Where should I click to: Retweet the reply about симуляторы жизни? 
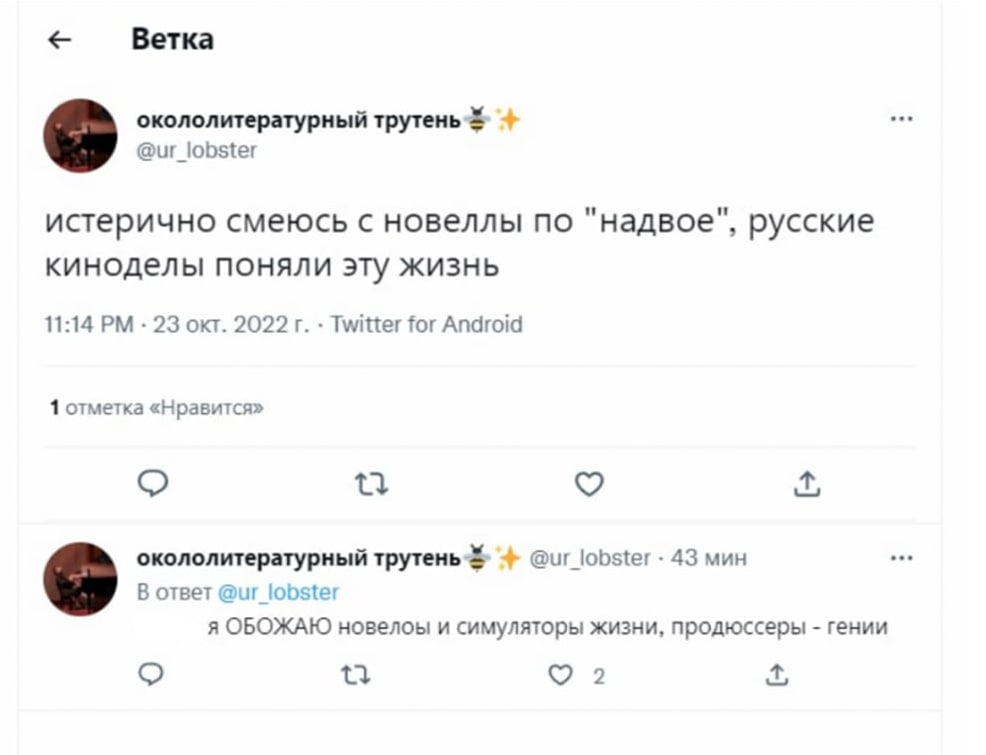coord(355,676)
